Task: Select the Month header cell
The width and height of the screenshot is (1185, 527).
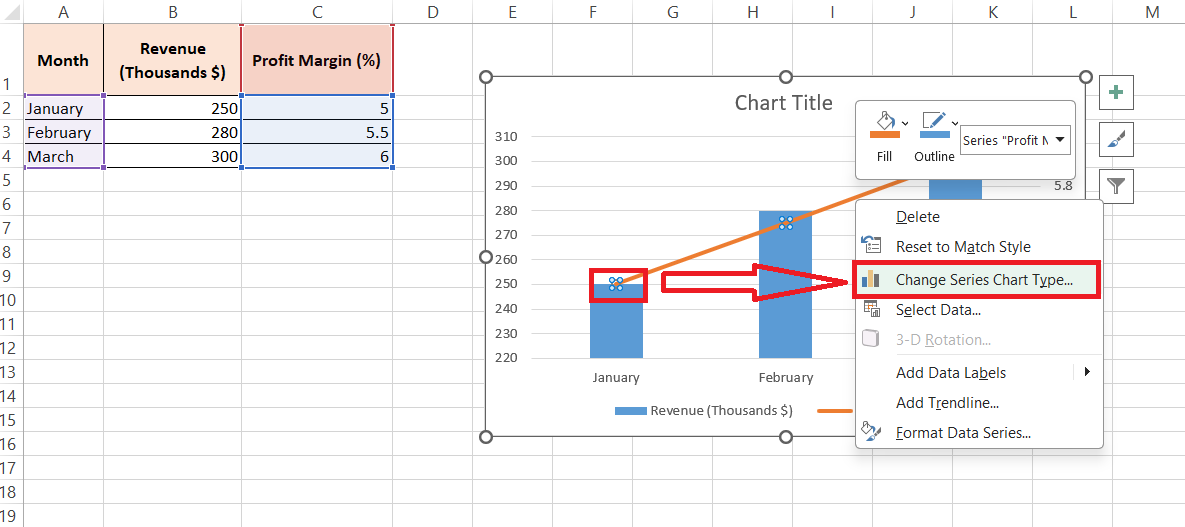Action: pyautogui.click(x=63, y=60)
